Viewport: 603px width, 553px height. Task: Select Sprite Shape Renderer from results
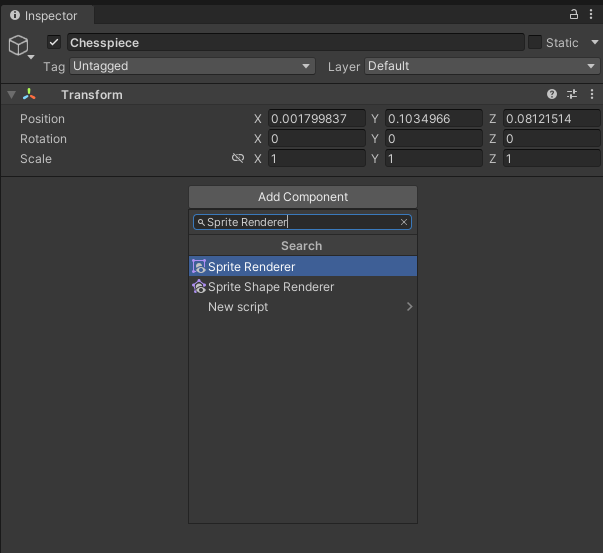303,286
